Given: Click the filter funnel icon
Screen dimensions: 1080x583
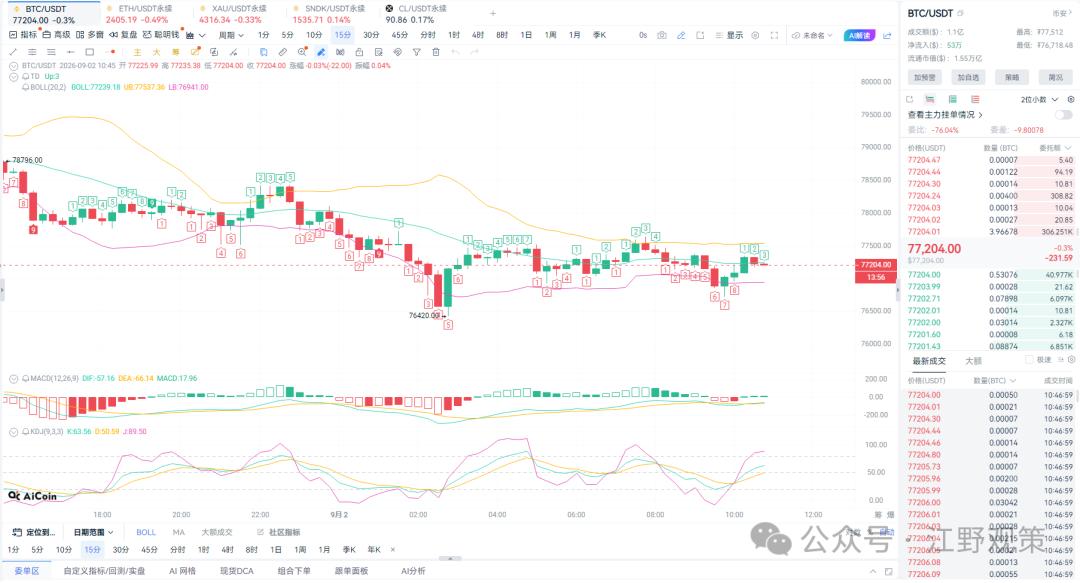Looking at the screenshot, I should pyautogui.click(x=417, y=52).
